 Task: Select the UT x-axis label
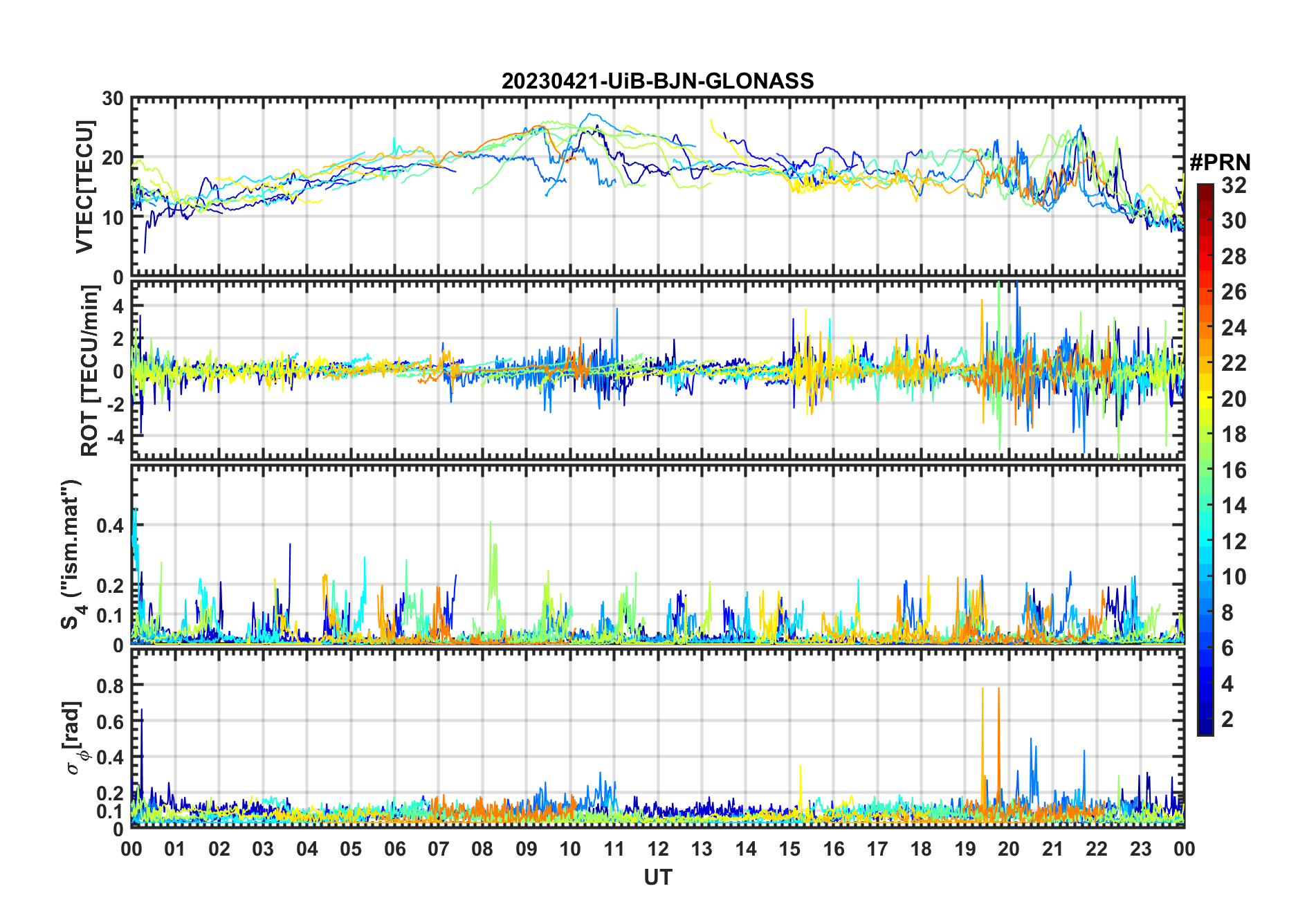click(657, 877)
